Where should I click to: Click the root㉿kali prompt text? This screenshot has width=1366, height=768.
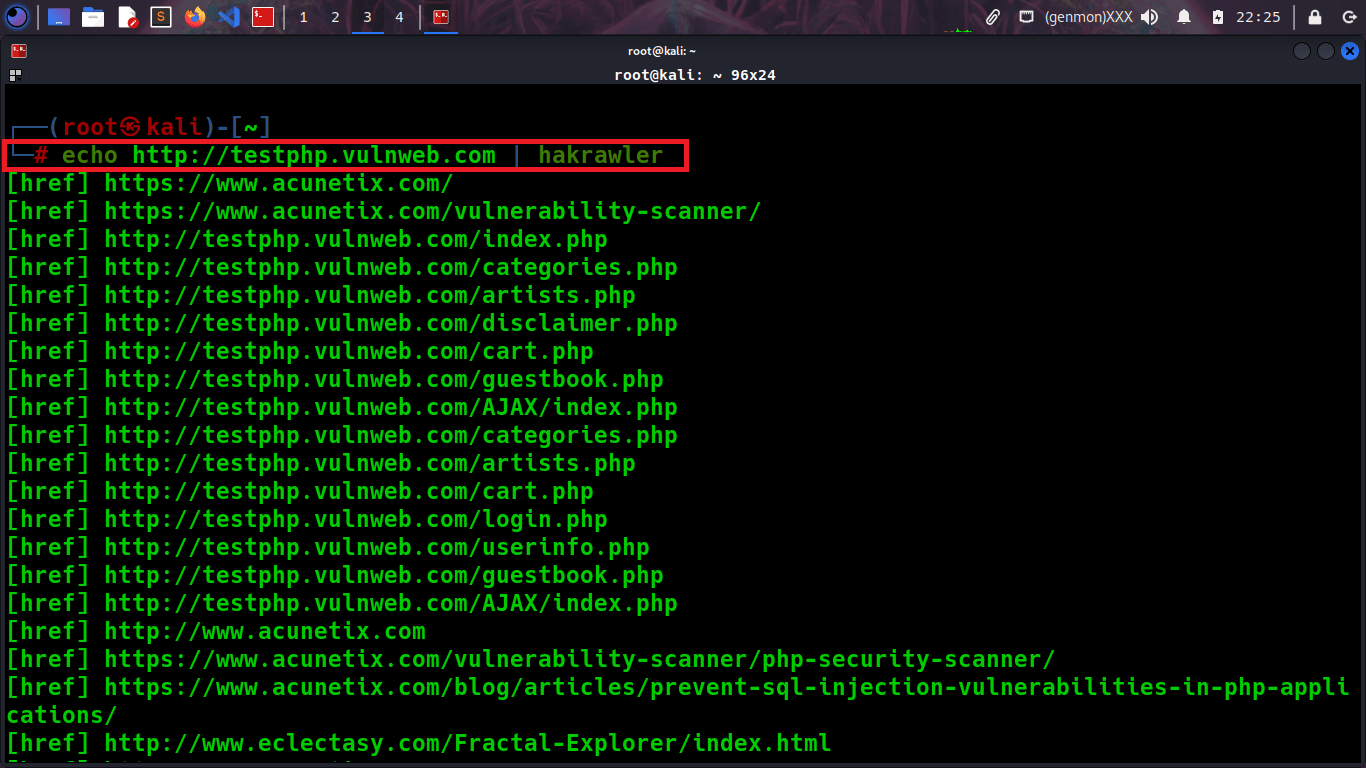(132, 127)
